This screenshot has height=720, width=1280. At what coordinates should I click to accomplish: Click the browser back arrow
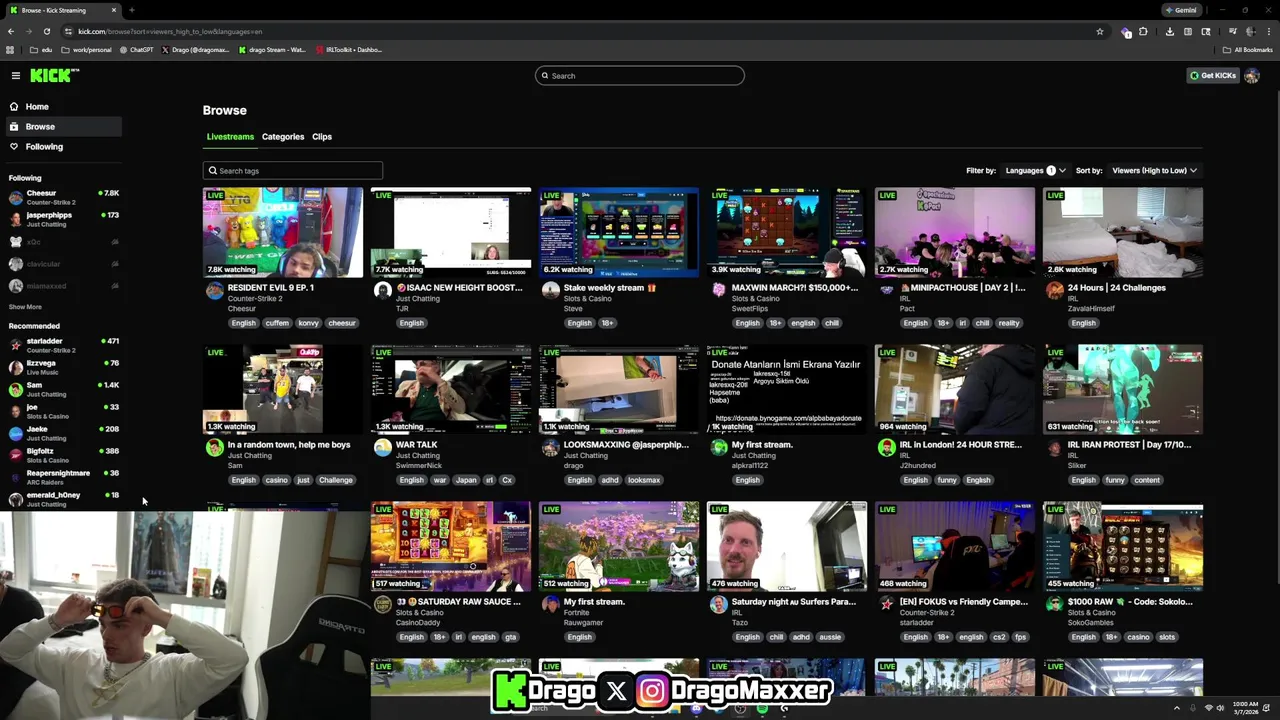(11, 31)
